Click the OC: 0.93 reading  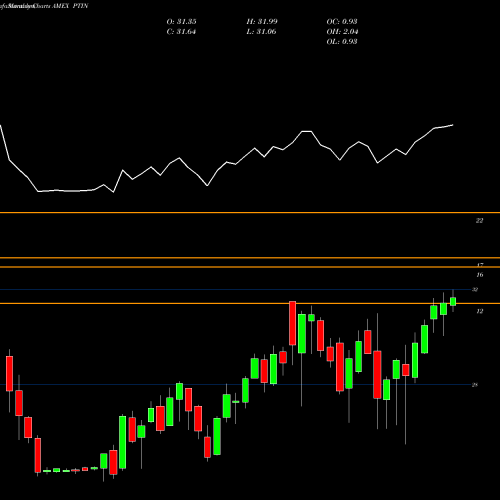(342, 22)
